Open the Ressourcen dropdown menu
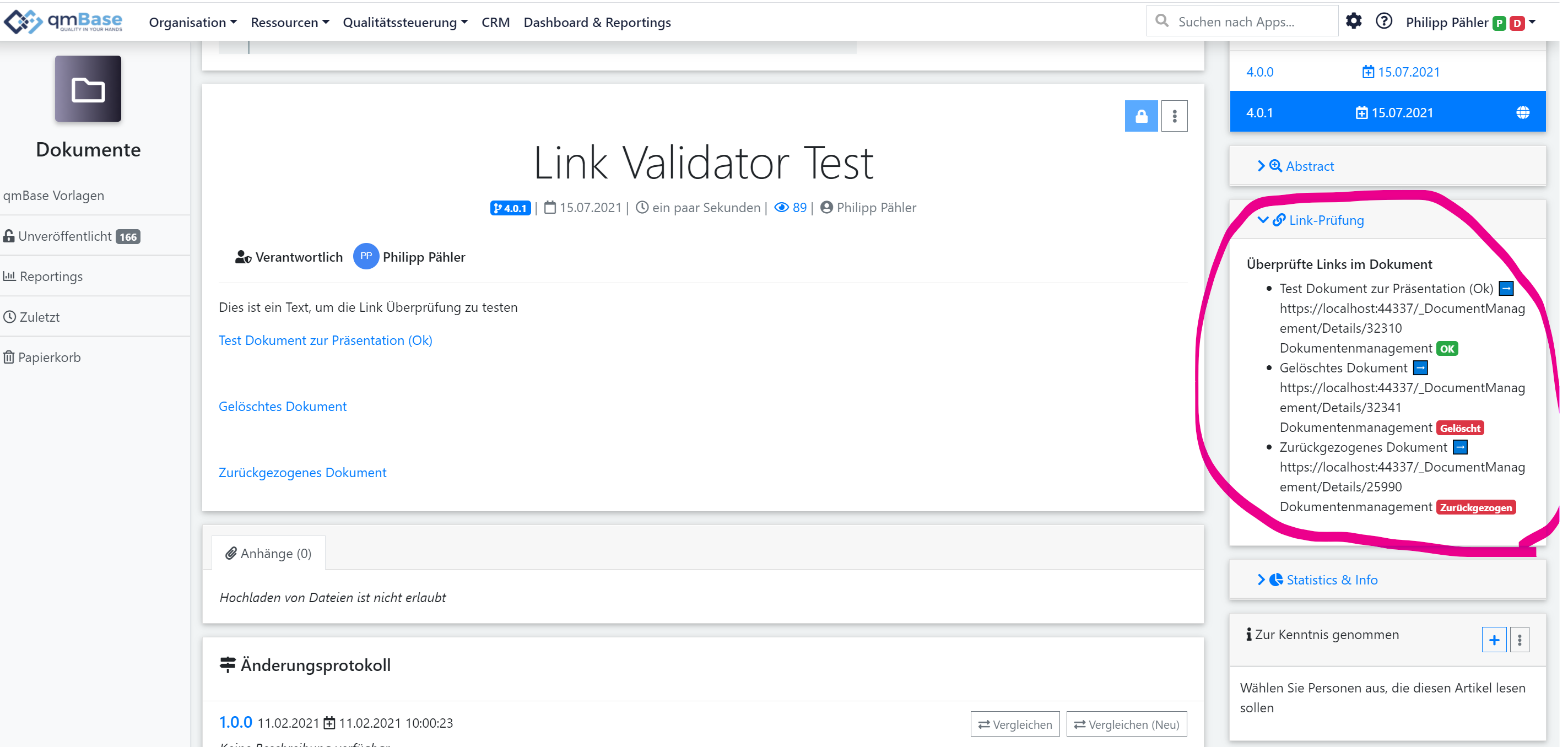 click(290, 23)
